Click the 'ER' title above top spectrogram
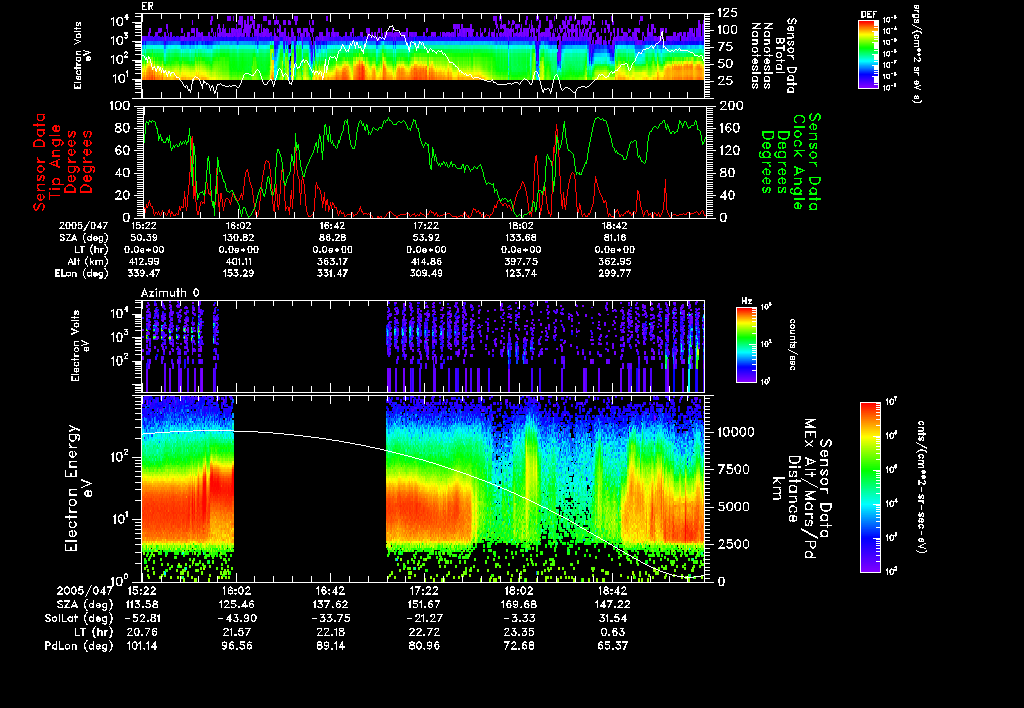Screen dimensions: 1024x708 pos(148,6)
